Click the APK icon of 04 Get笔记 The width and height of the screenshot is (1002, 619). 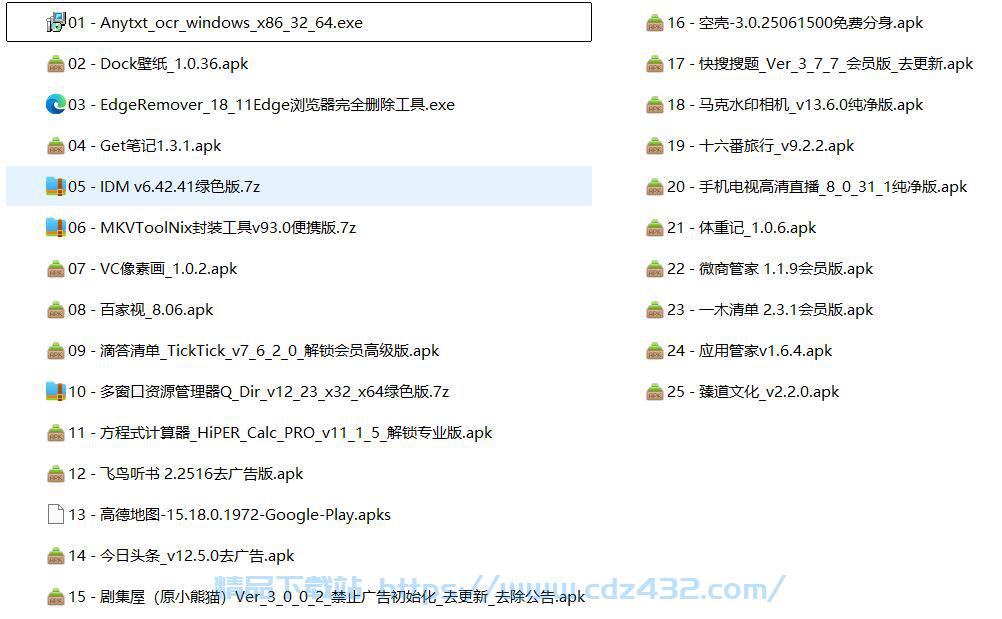pyautogui.click(x=56, y=146)
